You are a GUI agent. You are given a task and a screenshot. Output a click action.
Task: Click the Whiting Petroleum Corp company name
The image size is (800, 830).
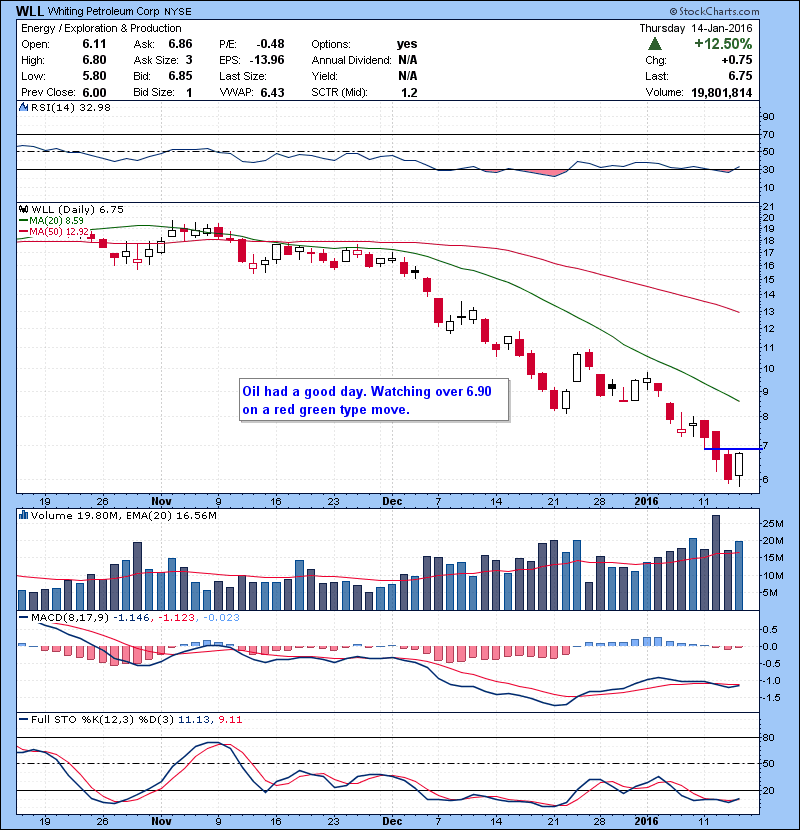pos(104,12)
